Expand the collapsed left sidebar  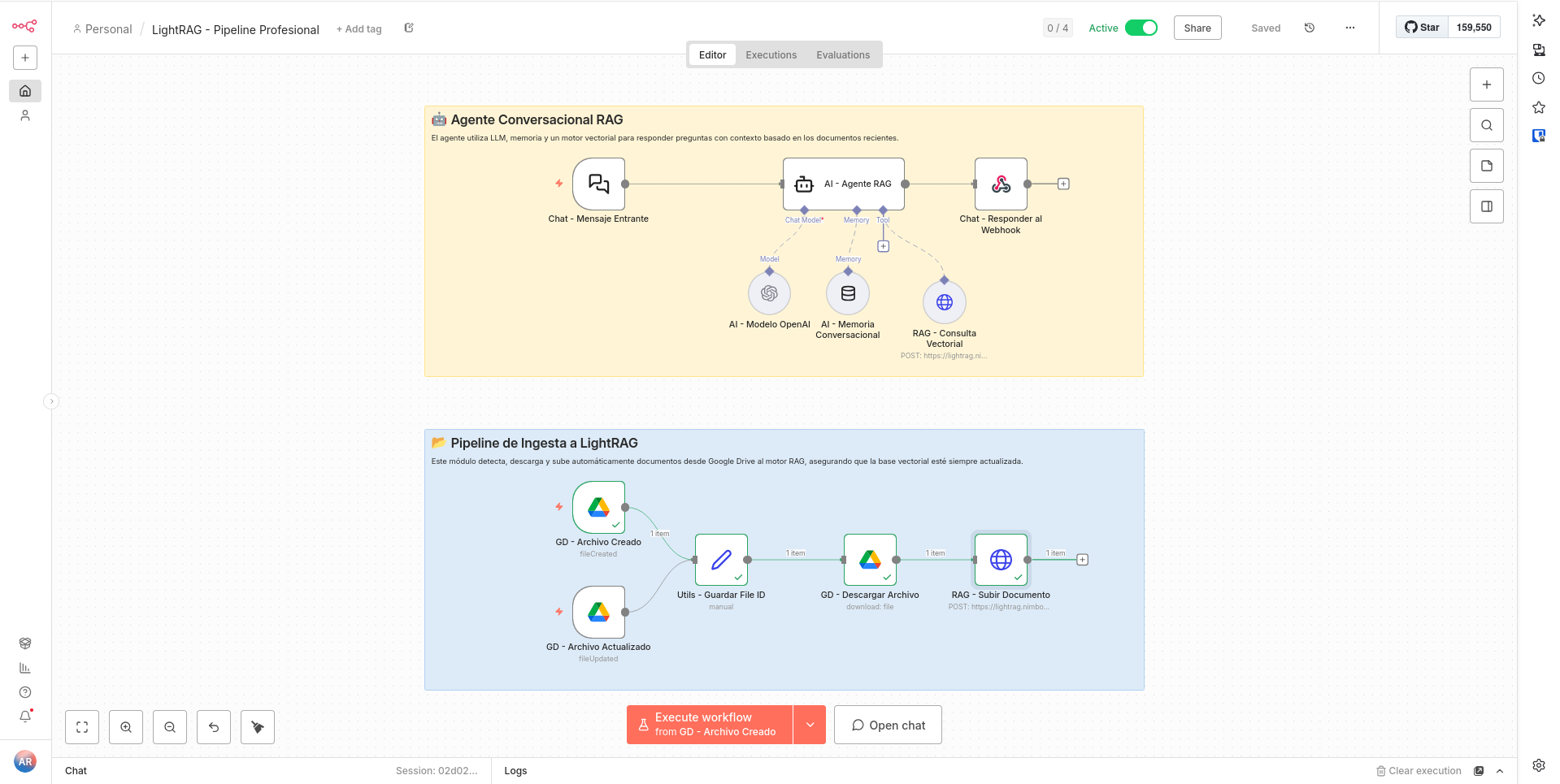tap(51, 401)
